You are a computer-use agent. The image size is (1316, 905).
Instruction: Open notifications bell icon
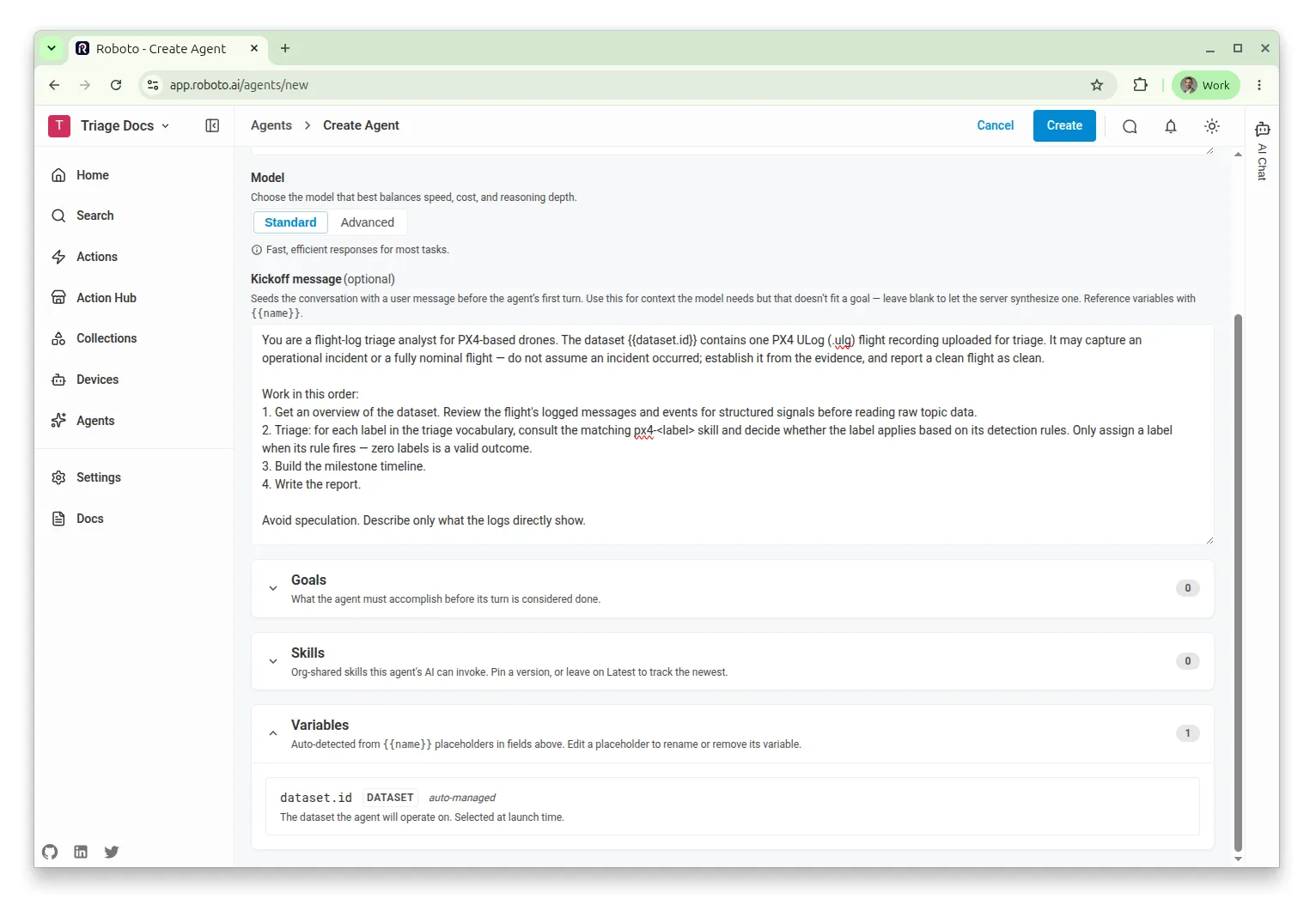1171,126
